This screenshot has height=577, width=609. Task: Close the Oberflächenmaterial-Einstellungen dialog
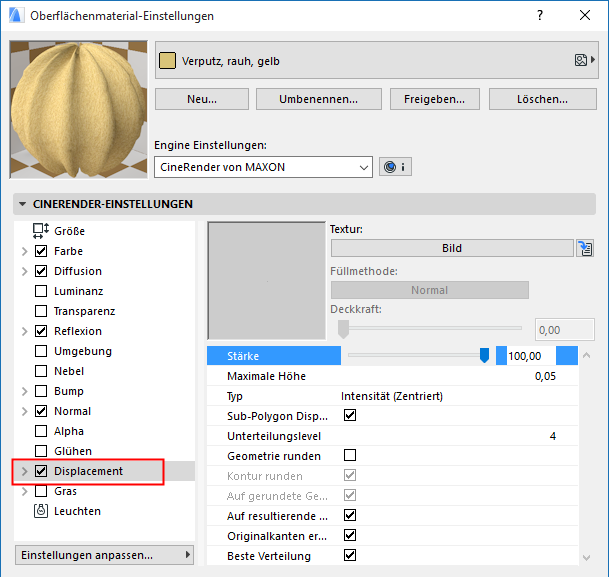click(585, 15)
